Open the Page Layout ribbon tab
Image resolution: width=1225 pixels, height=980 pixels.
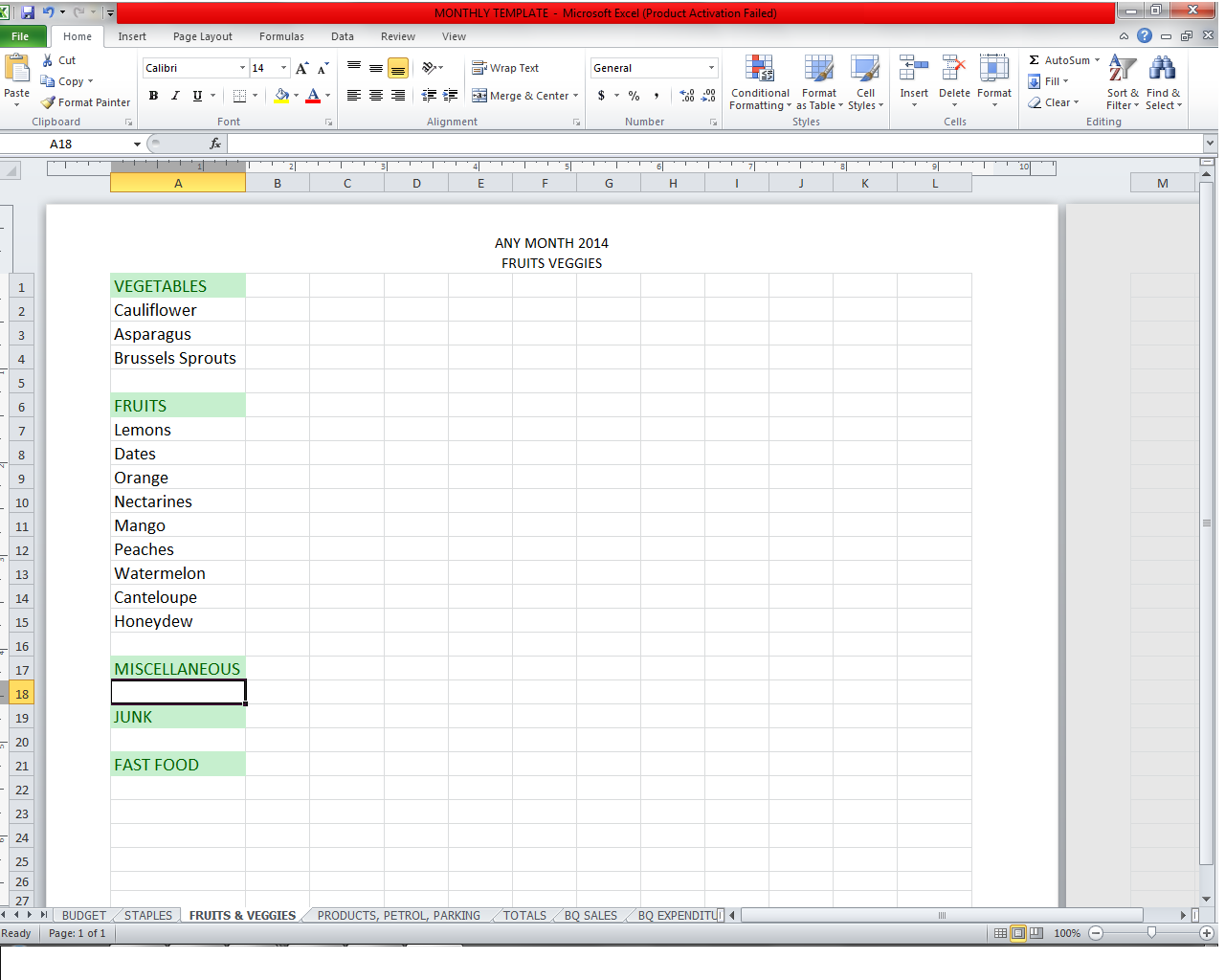202,36
